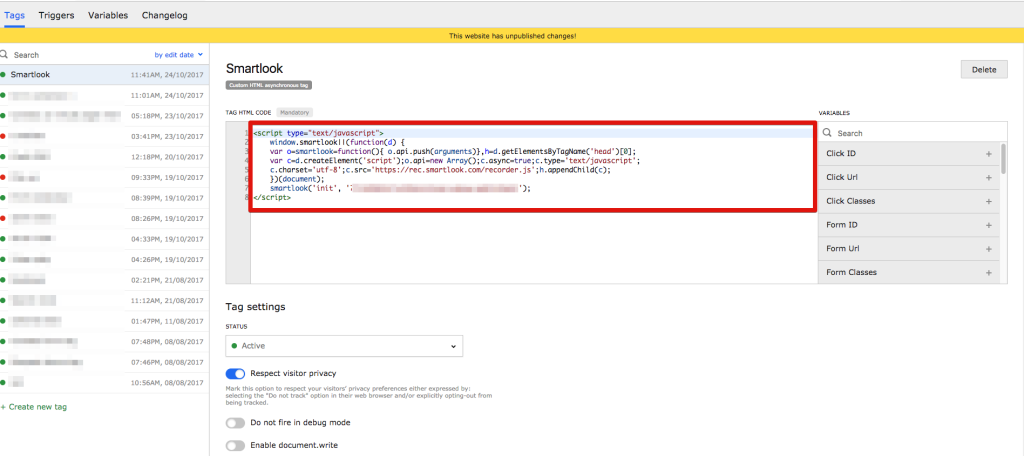Add the Form Url variable plus icon
Screen dimensions: 1024x456
[x=989, y=249]
